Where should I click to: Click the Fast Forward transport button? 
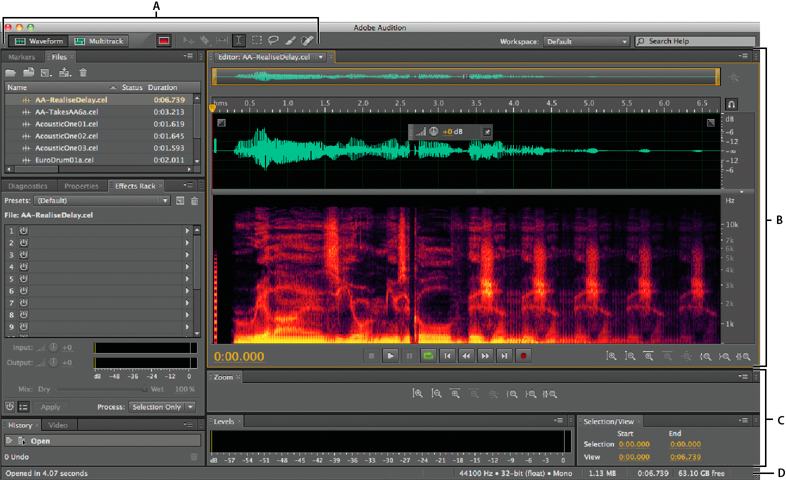[485, 356]
